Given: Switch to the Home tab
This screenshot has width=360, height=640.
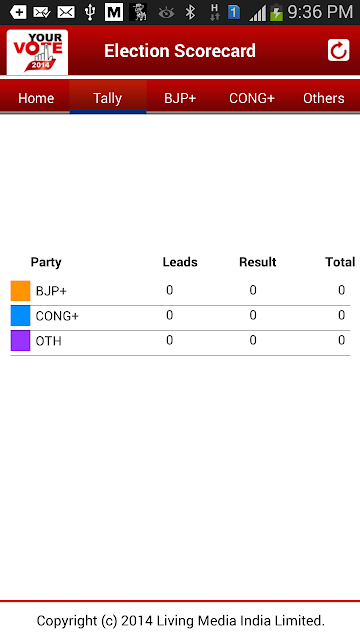Looking at the screenshot, I should [36, 98].
